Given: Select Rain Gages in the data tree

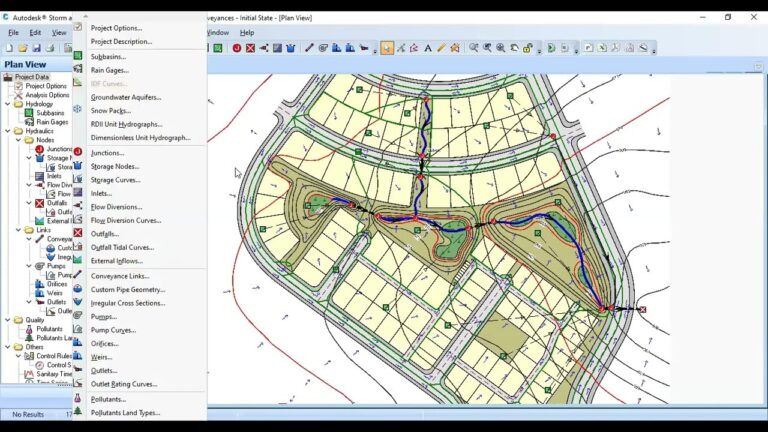Looking at the screenshot, I should pyautogui.click(x=52, y=122).
